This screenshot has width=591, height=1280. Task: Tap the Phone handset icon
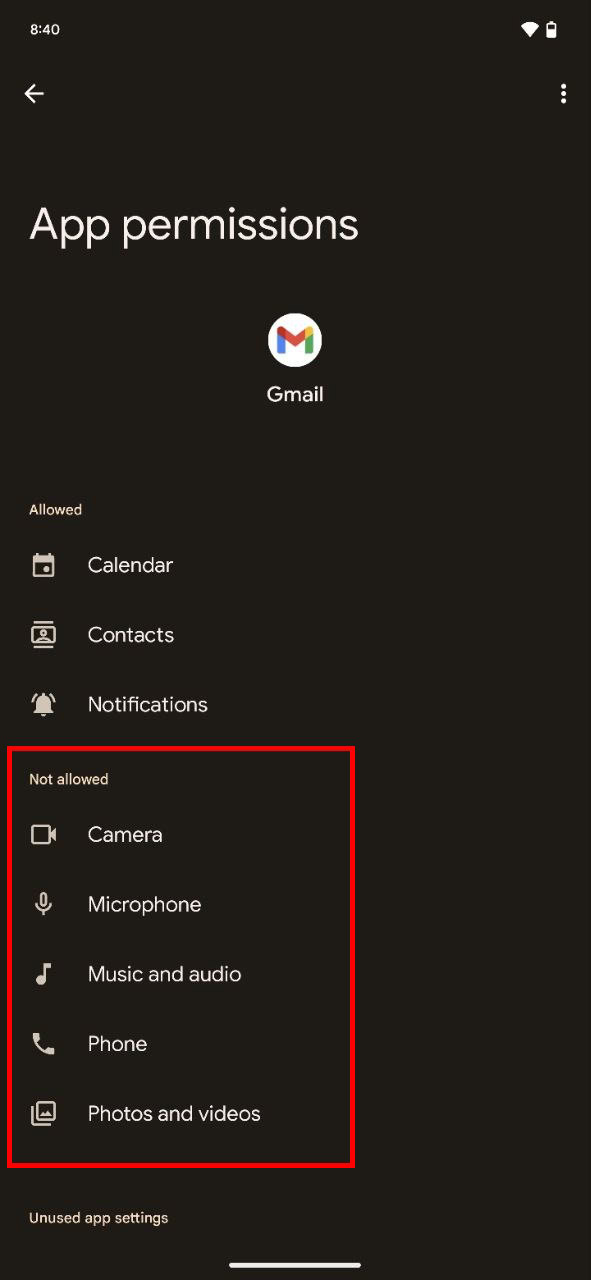[43, 1044]
